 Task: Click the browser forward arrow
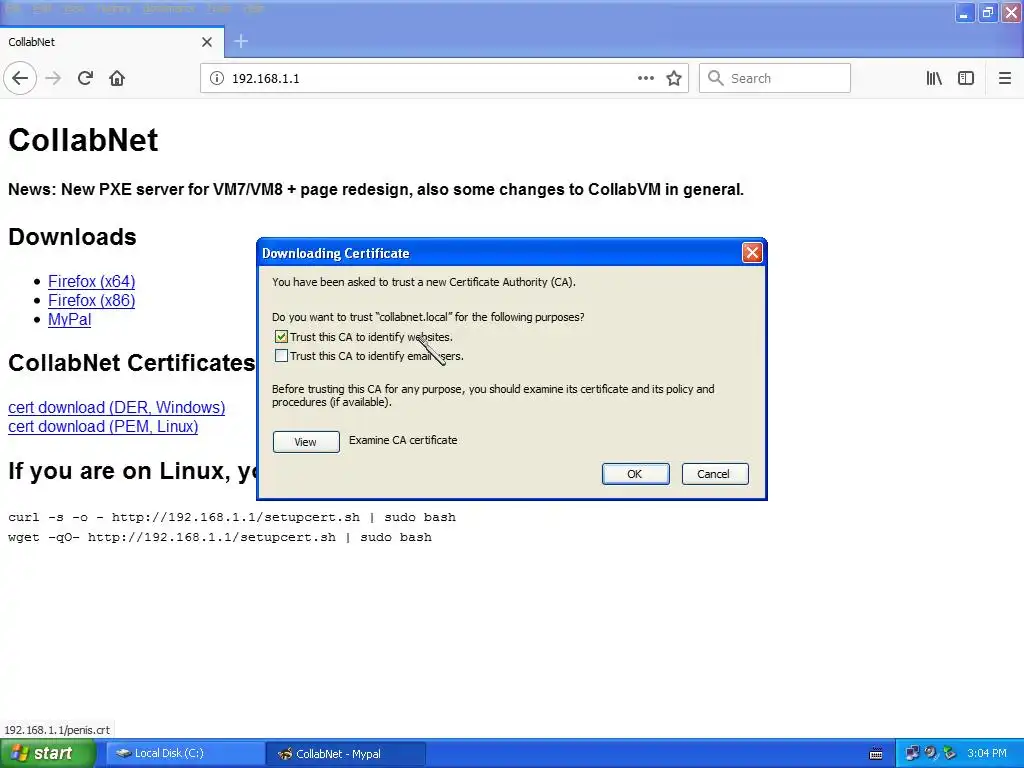pos(53,78)
